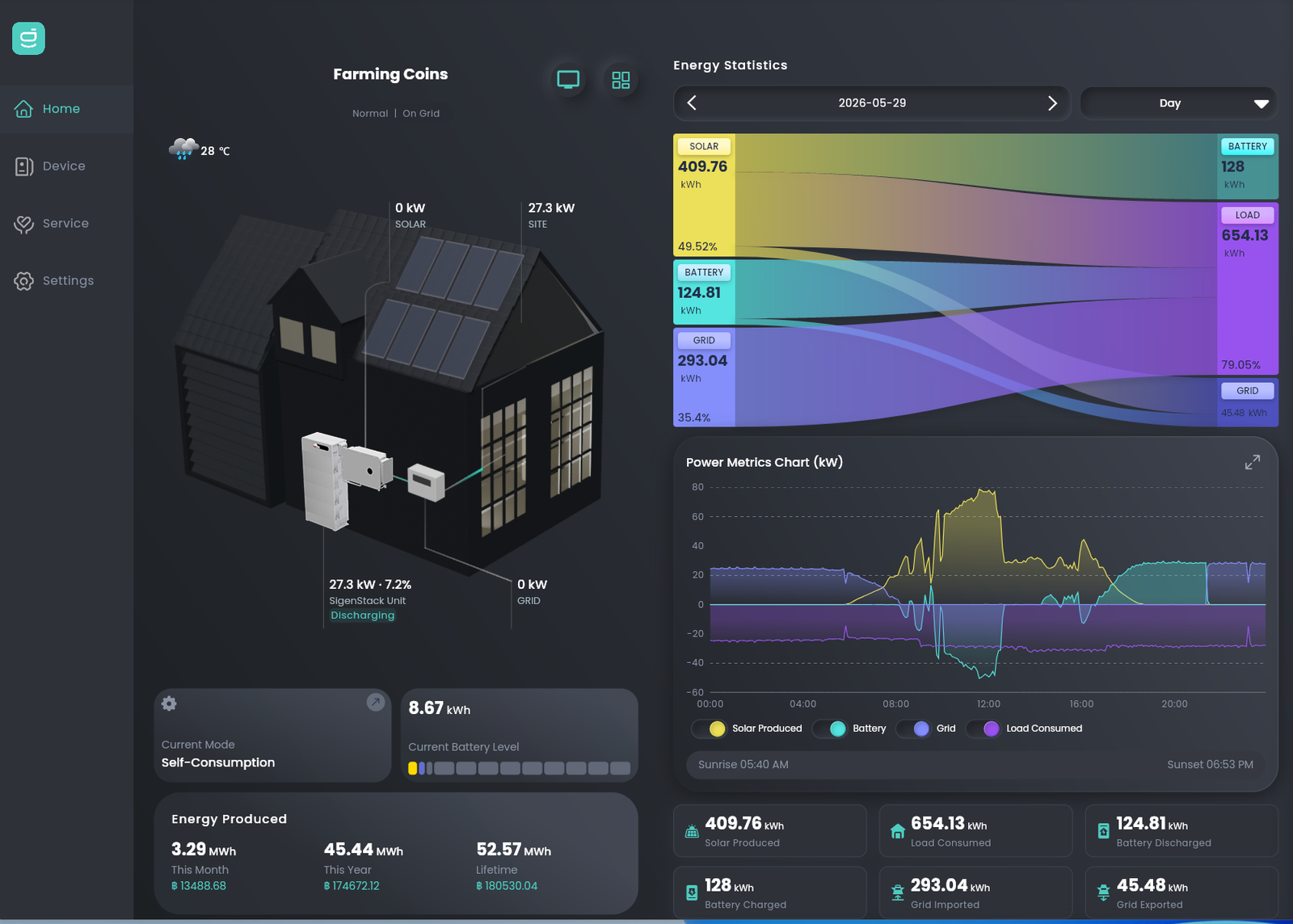Image resolution: width=1293 pixels, height=924 pixels.
Task: Open the Current Mode gear settings
Action: point(169,703)
